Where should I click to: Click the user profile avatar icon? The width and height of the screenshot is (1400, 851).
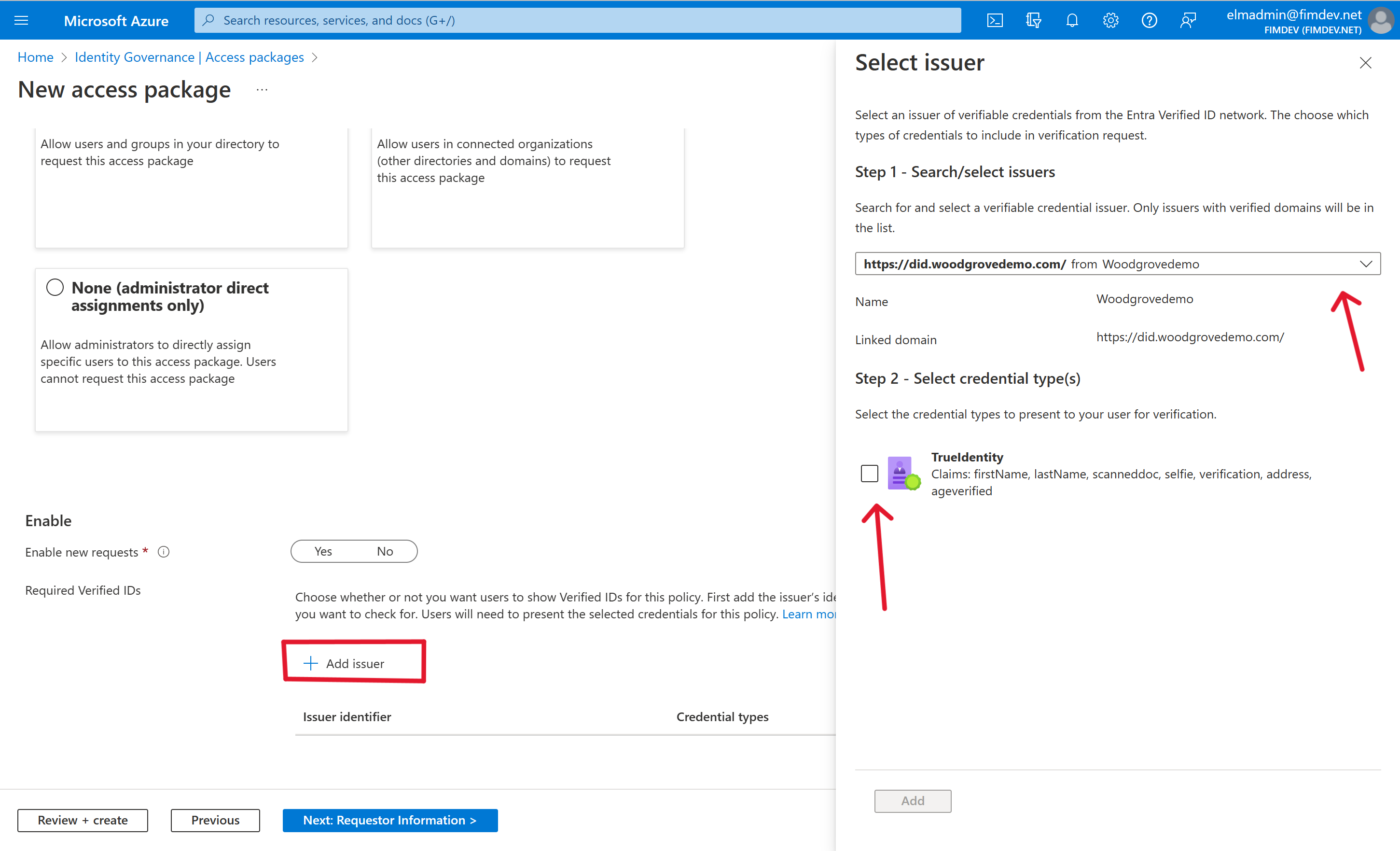click(x=1383, y=19)
